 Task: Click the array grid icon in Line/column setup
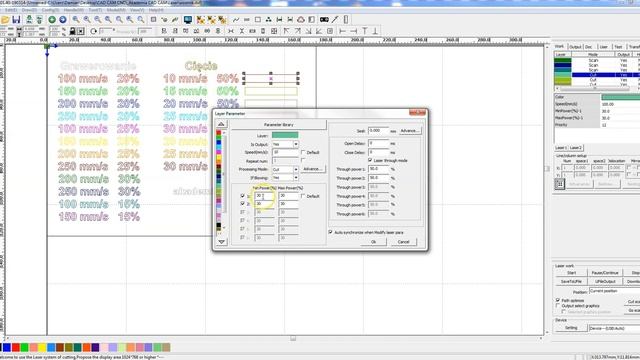(x=560, y=184)
